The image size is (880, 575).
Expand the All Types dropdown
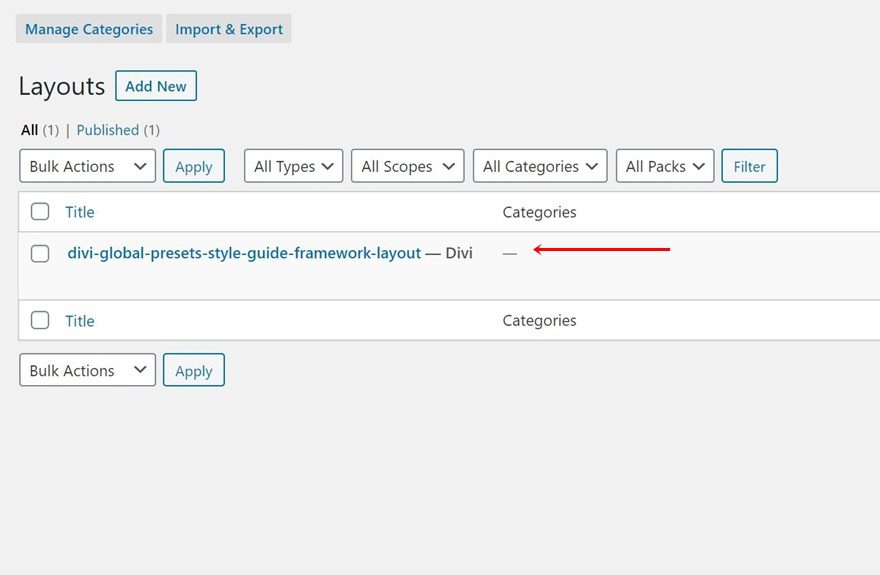(x=293, y=166)
